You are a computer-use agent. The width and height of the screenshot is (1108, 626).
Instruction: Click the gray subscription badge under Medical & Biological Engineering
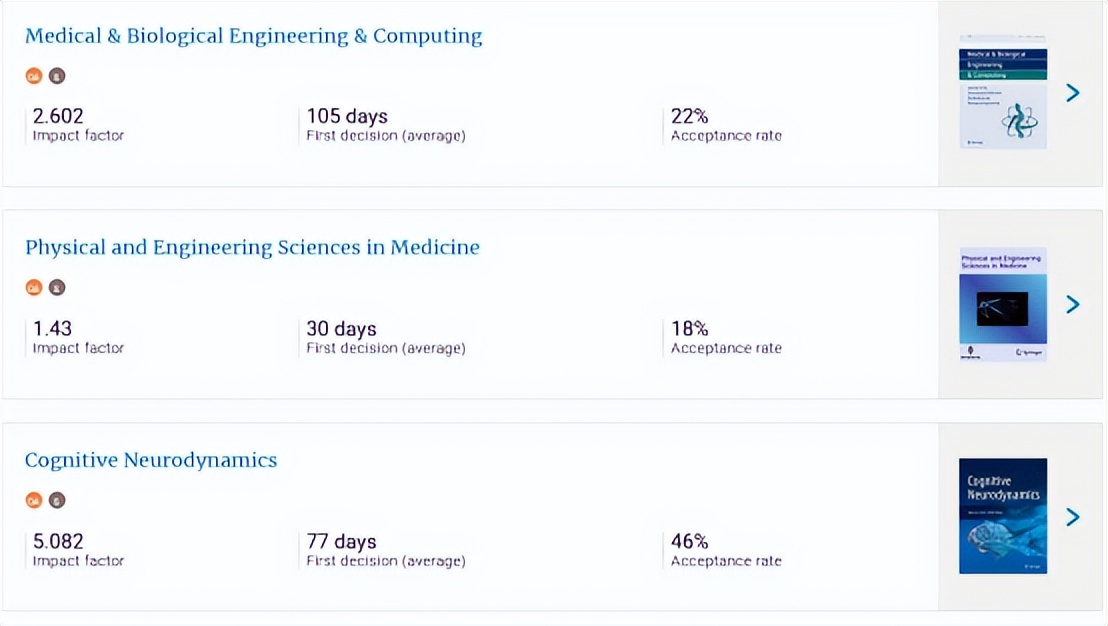57,75
